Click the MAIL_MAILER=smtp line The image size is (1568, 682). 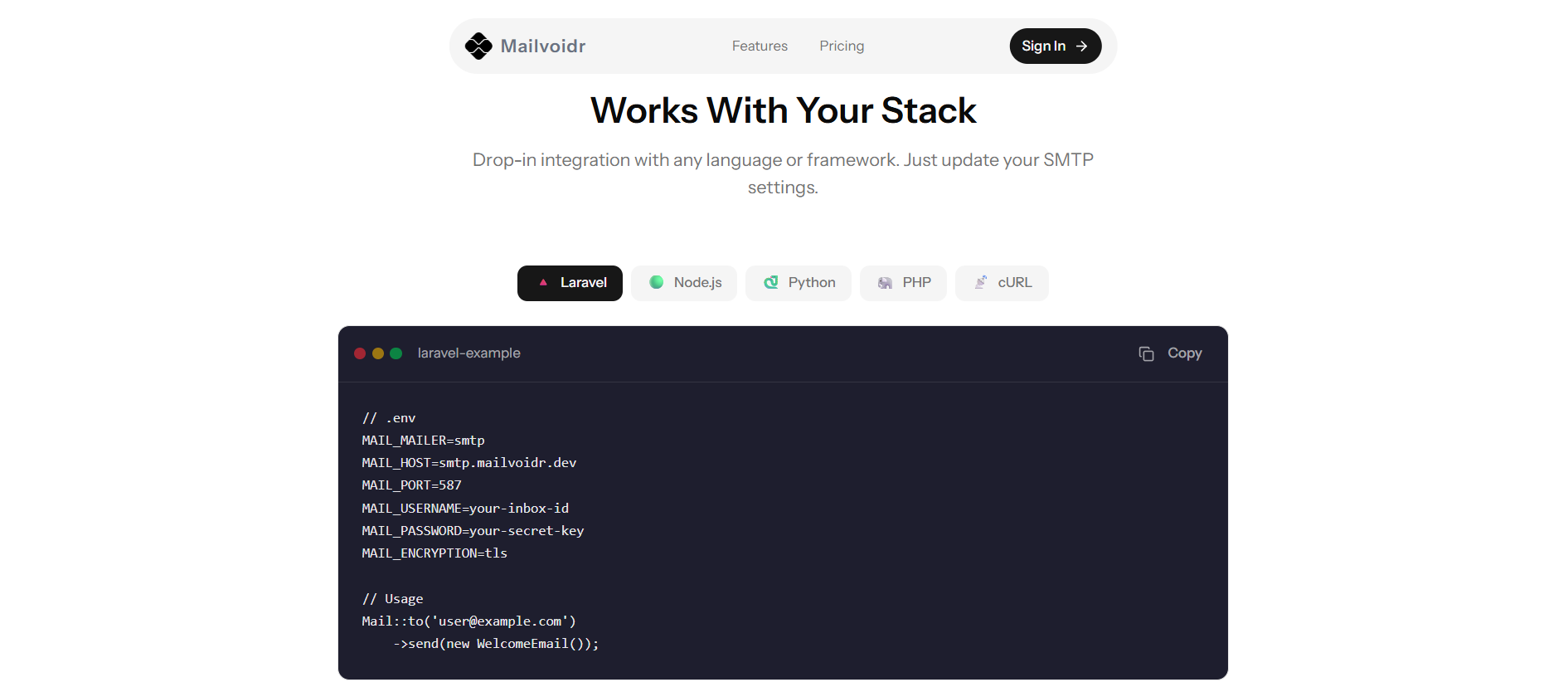423,441
